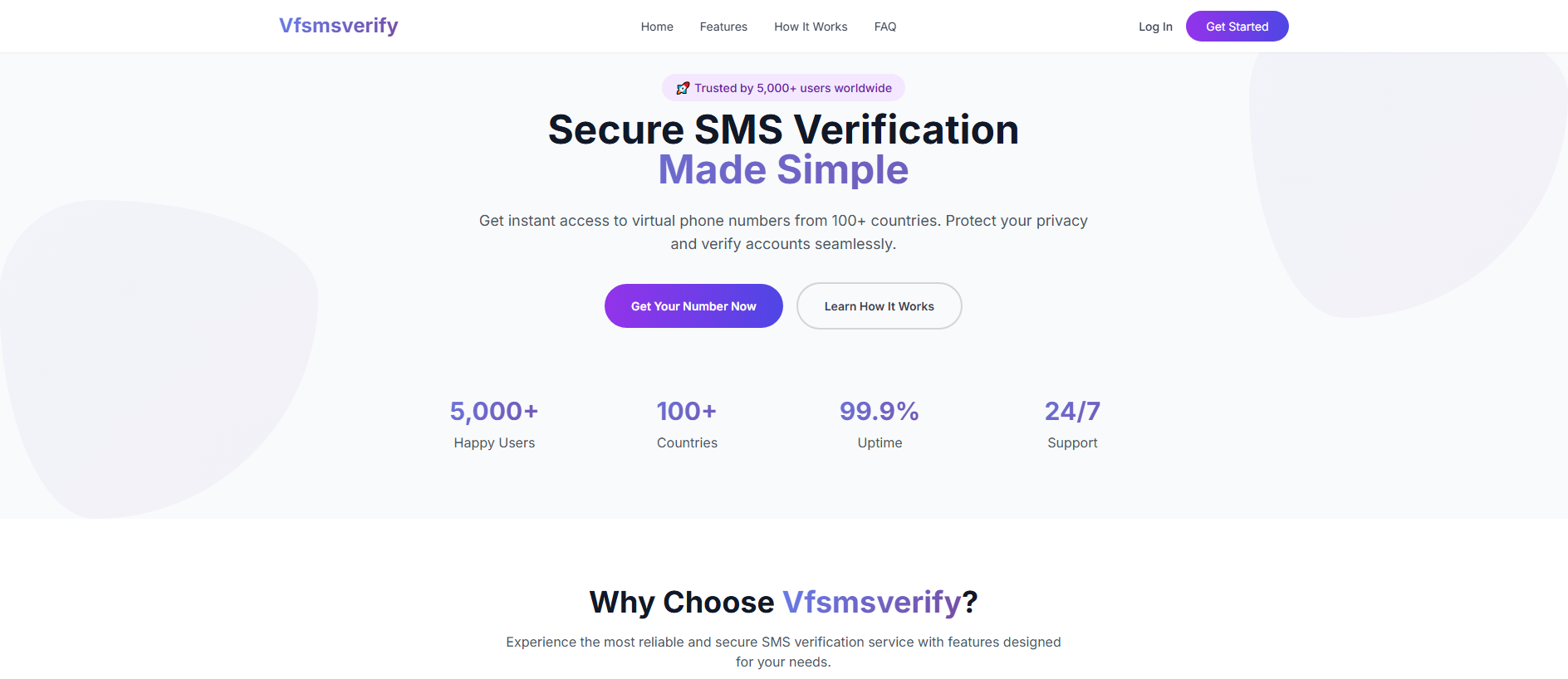Open How It Works nav link
The height and width of the screenshot is (679, 1568).
[811, 27]
